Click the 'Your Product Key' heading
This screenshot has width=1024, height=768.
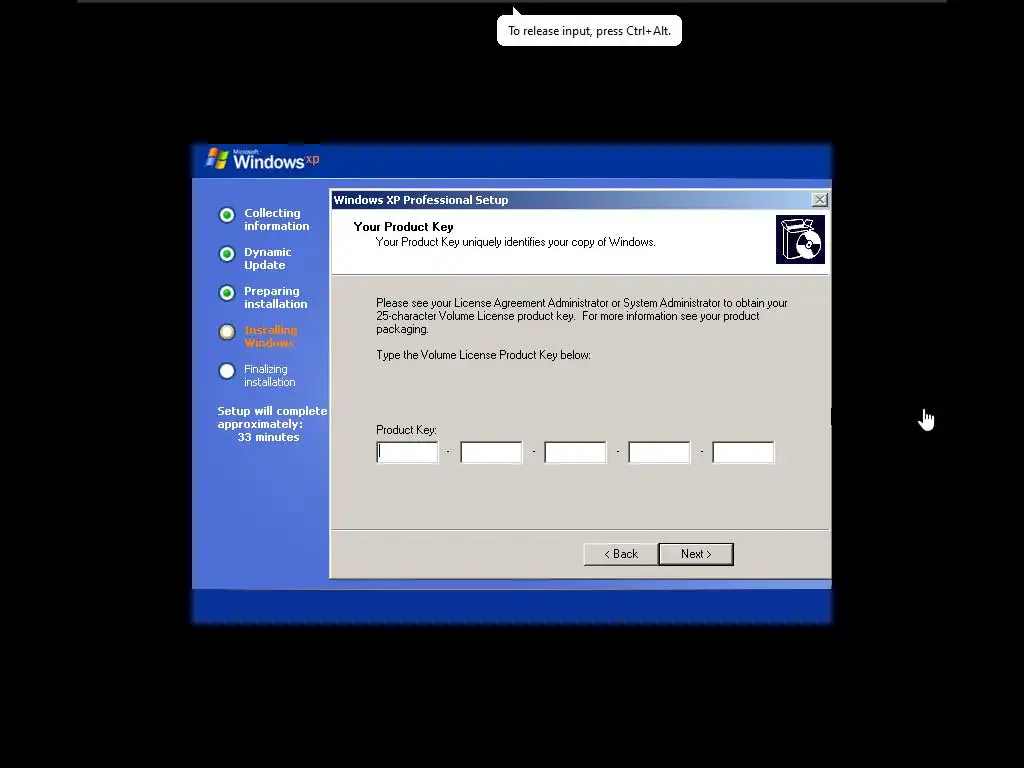coord(403,227)
